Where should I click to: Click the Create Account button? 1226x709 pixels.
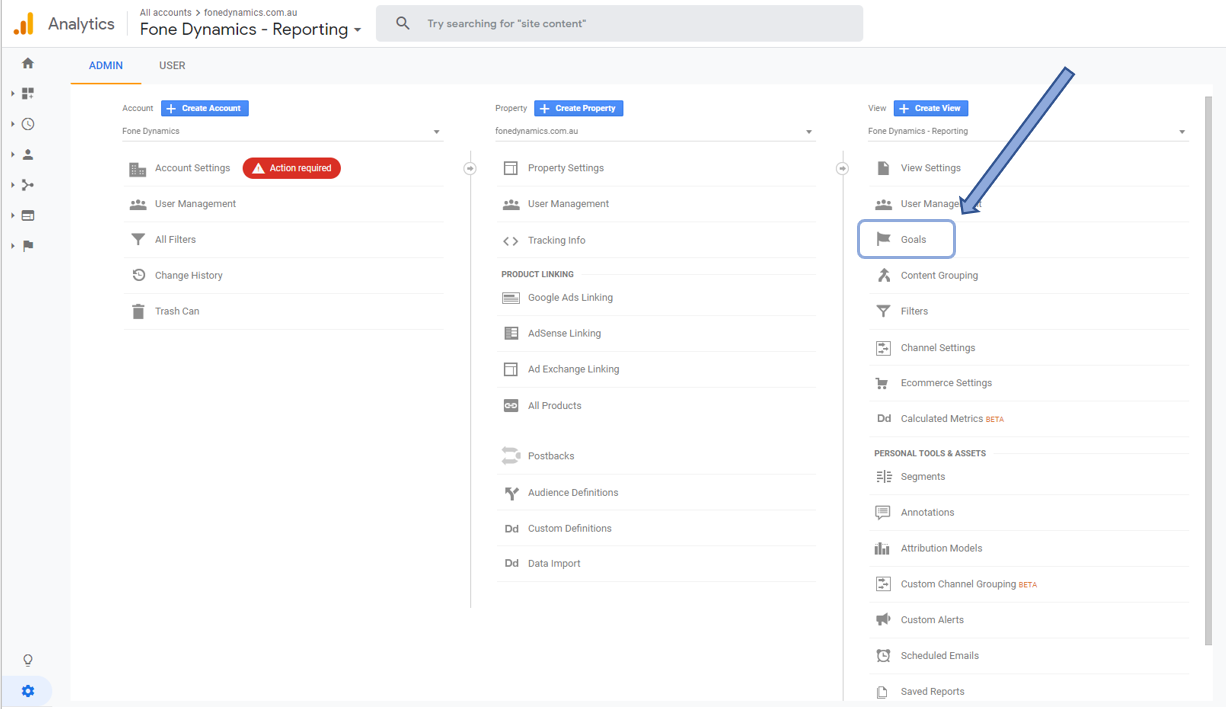coord(205,108)
